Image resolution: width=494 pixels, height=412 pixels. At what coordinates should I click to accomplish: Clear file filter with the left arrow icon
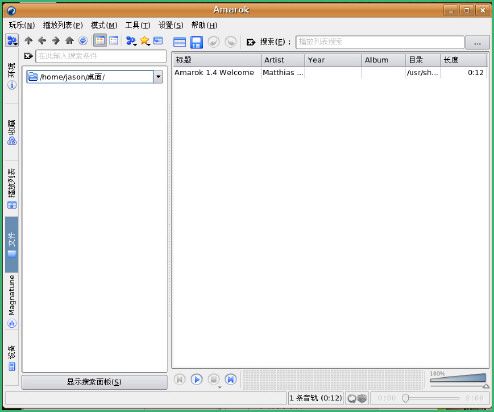29,56
